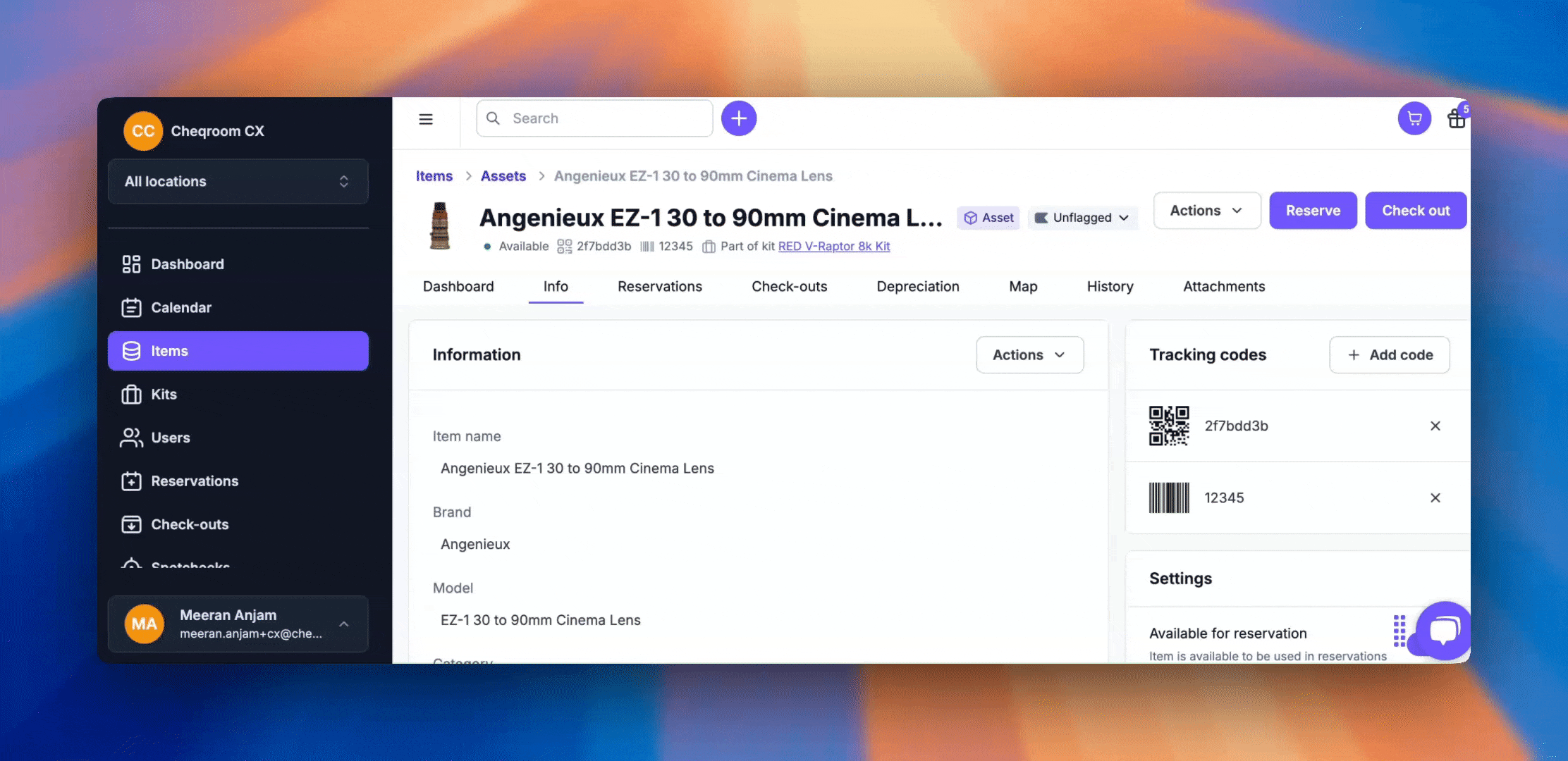Click the barcode icon beside 12345 in header

[647, 247]
